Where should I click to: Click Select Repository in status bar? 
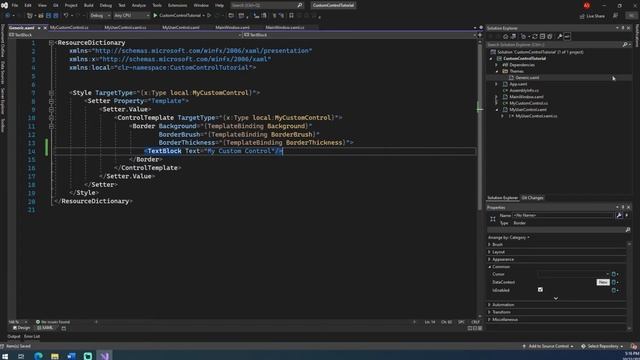(602, 346)
